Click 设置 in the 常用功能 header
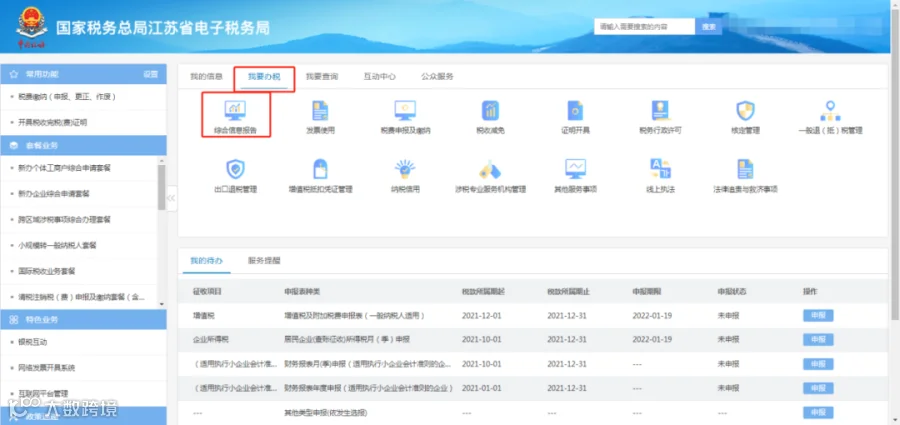 coord(150,75)
